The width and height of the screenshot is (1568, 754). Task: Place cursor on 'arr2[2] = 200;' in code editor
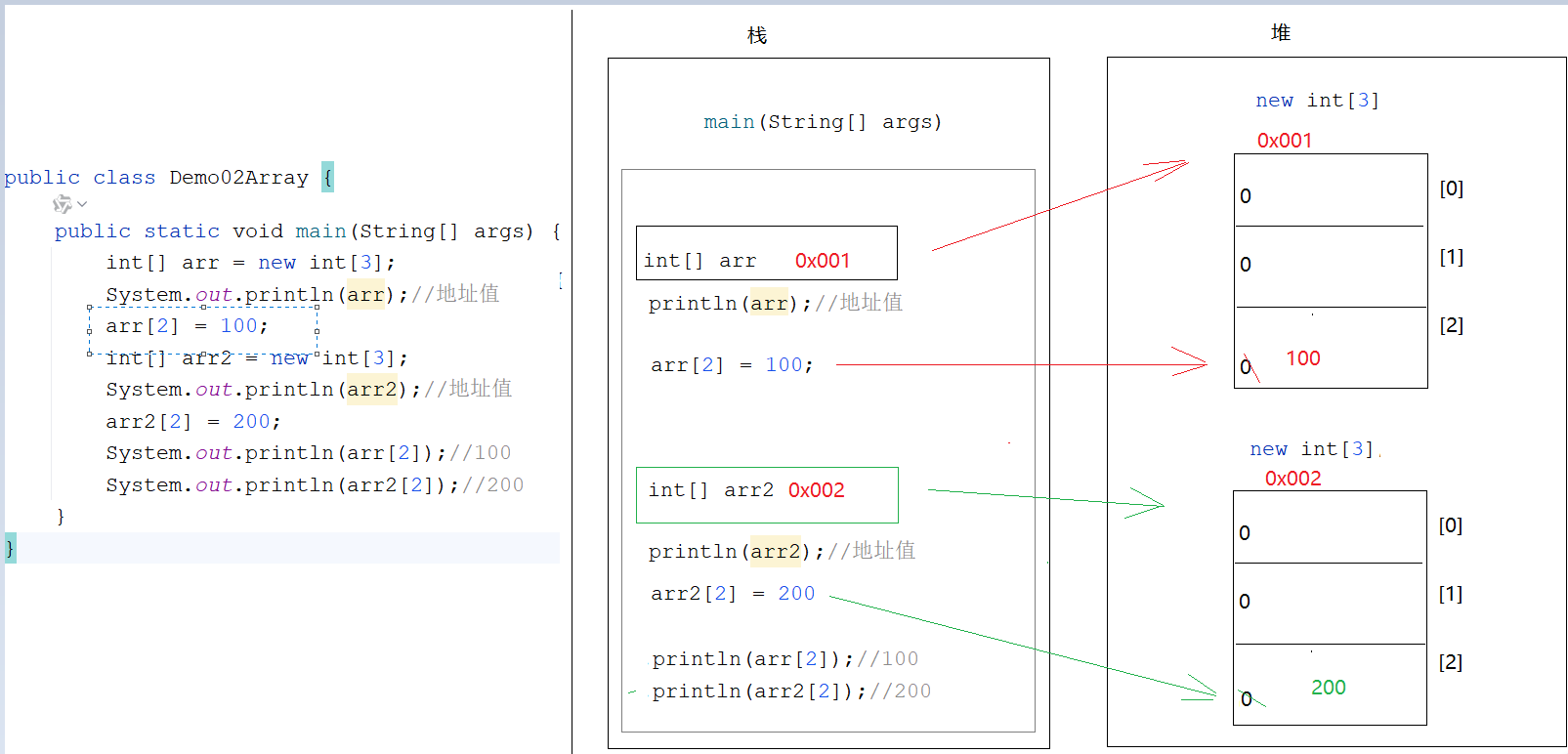click(x=192, y=422)
